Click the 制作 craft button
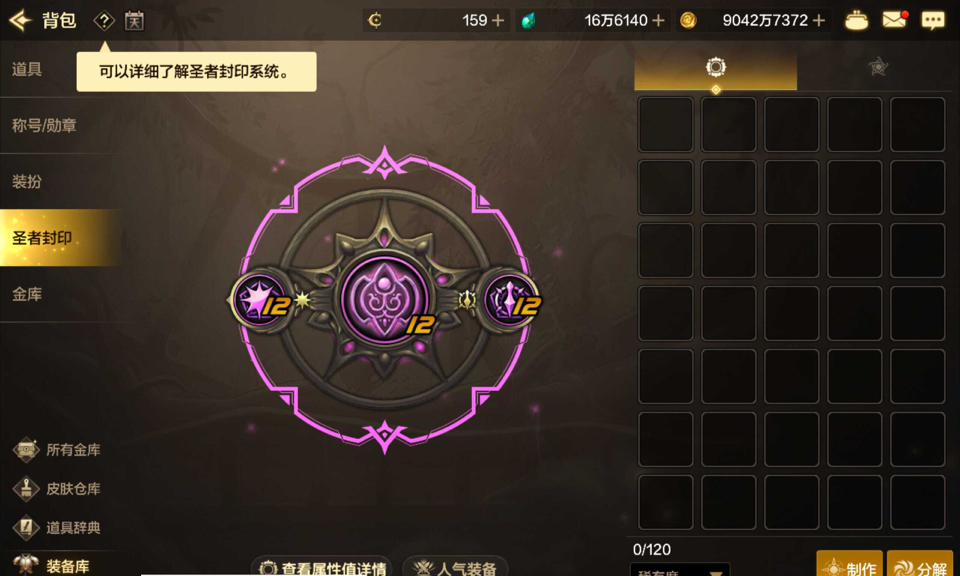This screenshot has height=576, width=960. click(849, 564)
